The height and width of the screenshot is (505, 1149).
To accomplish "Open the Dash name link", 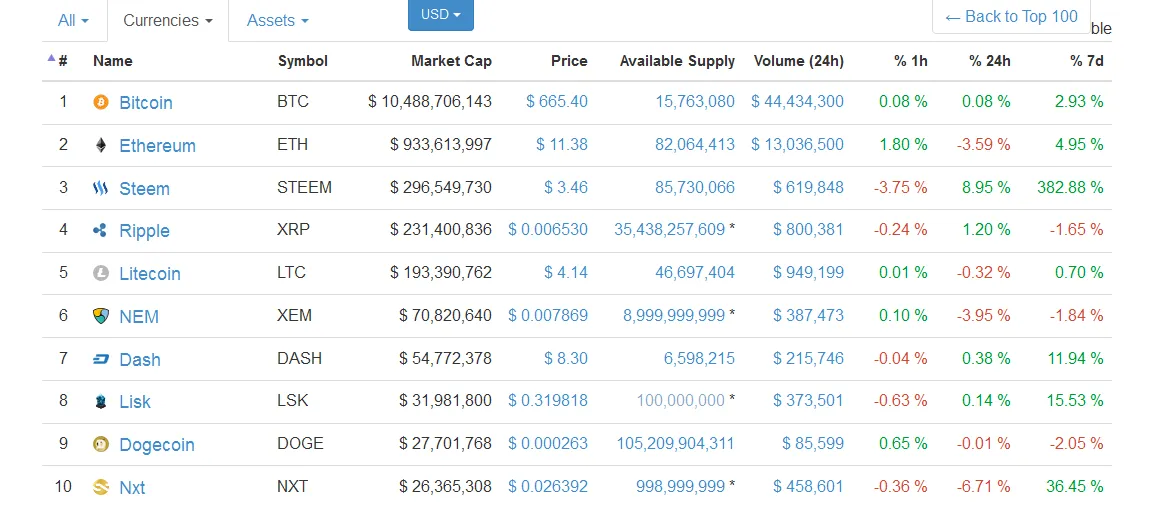I will 140,359.
